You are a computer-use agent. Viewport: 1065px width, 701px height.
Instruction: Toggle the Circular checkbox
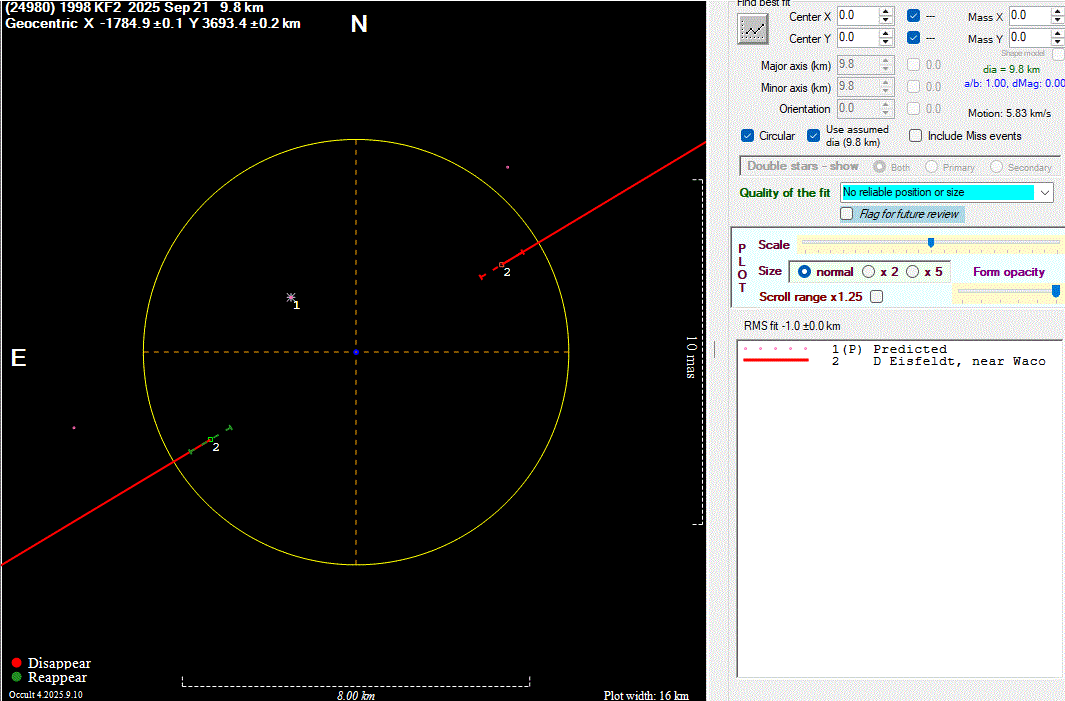point(748,136)
